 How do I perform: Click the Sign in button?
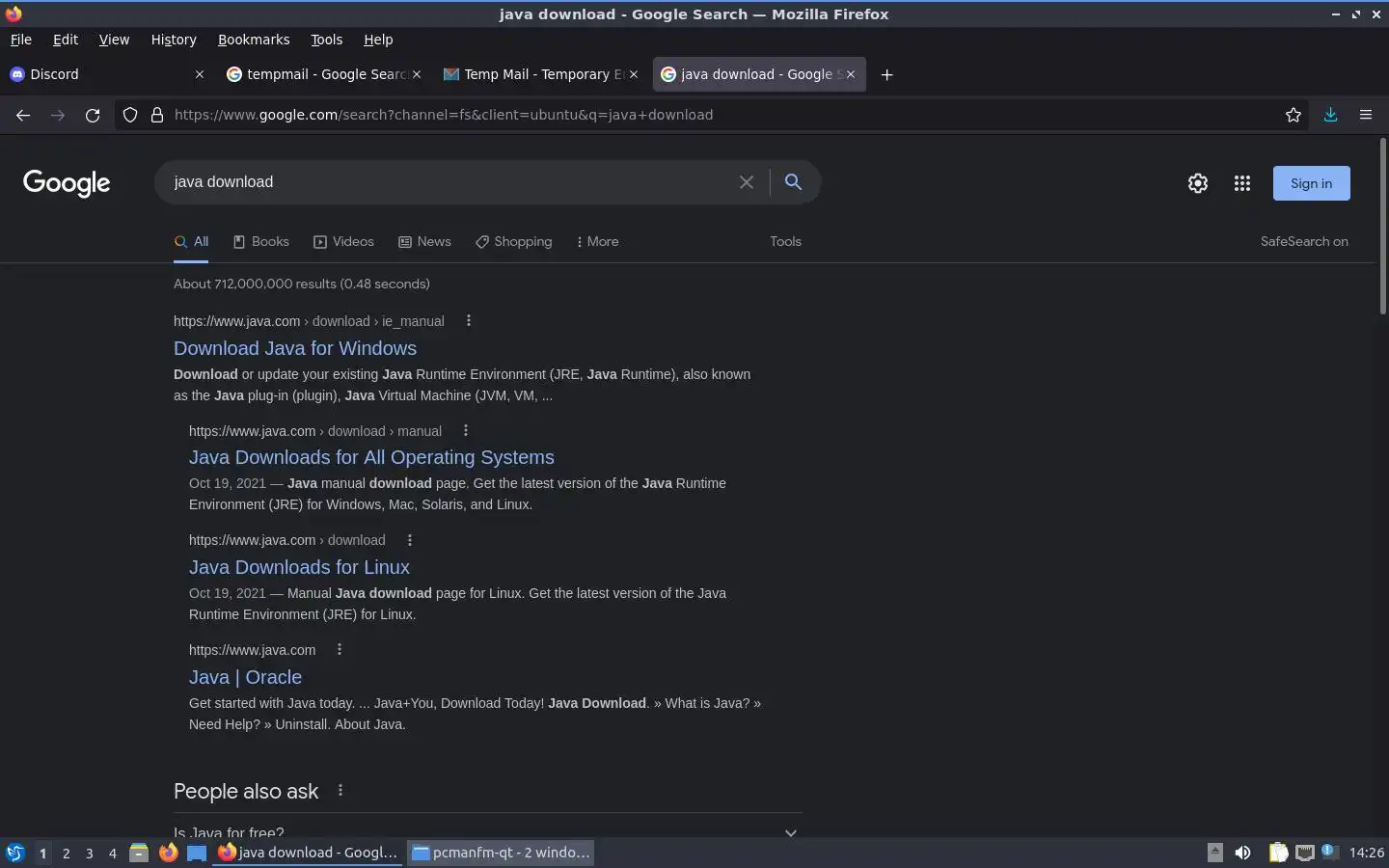pyautogui.click(x=1311, y=183)
